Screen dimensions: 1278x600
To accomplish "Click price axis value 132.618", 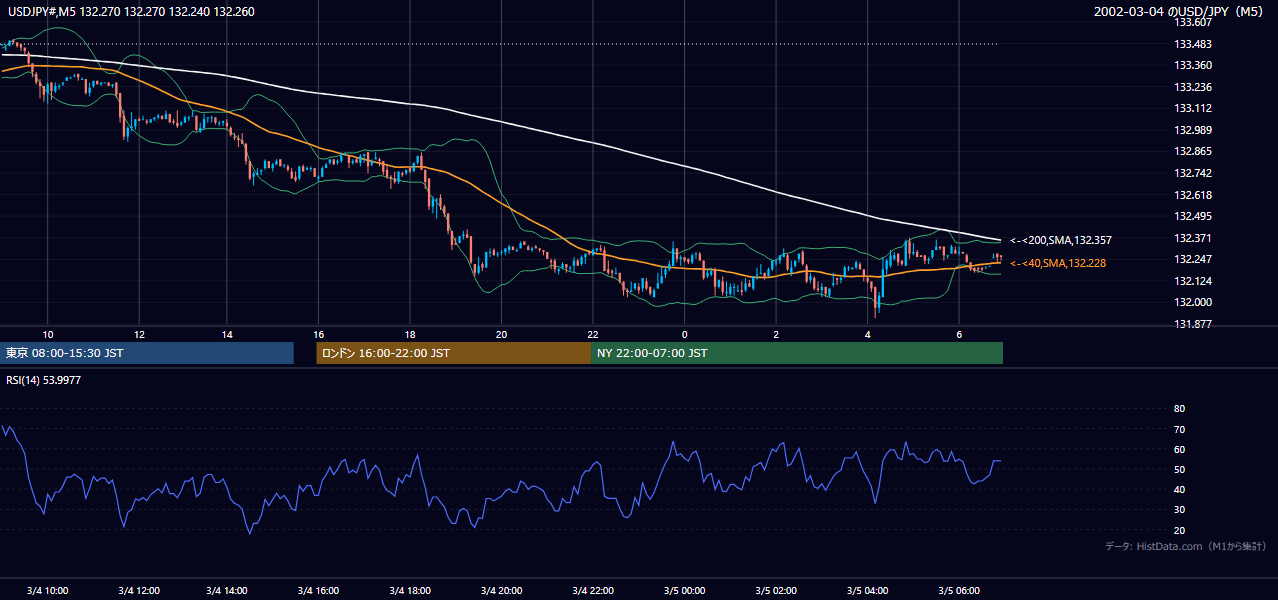I will click(x=1191, y=195).
